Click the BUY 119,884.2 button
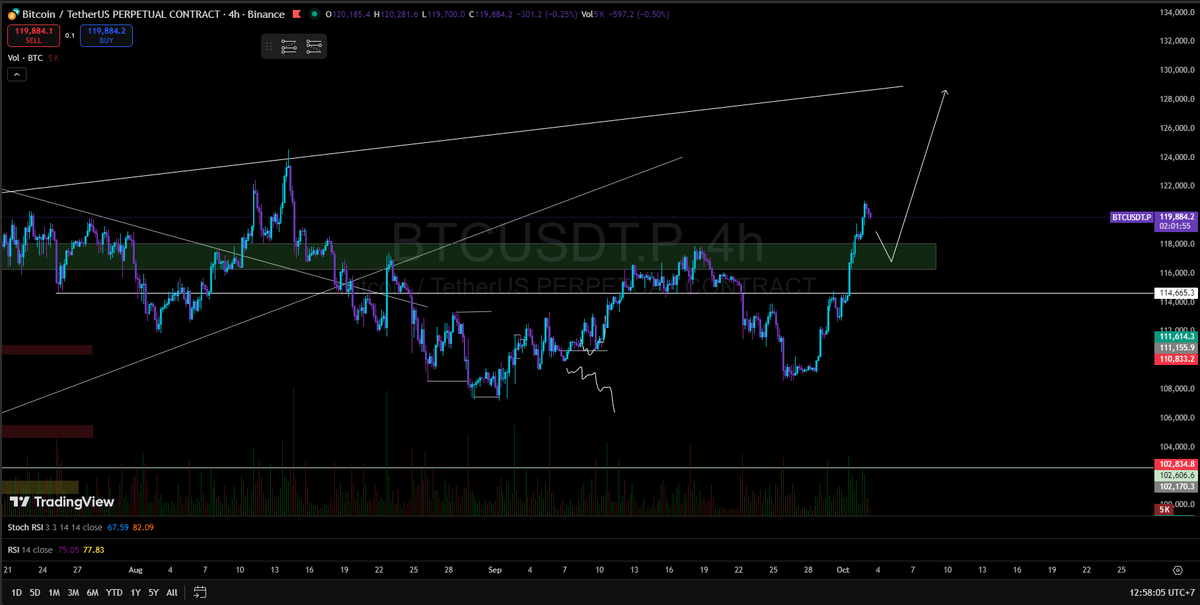Image resolution: width=1200 pixels, height=605 pixels. pos(105,36)
